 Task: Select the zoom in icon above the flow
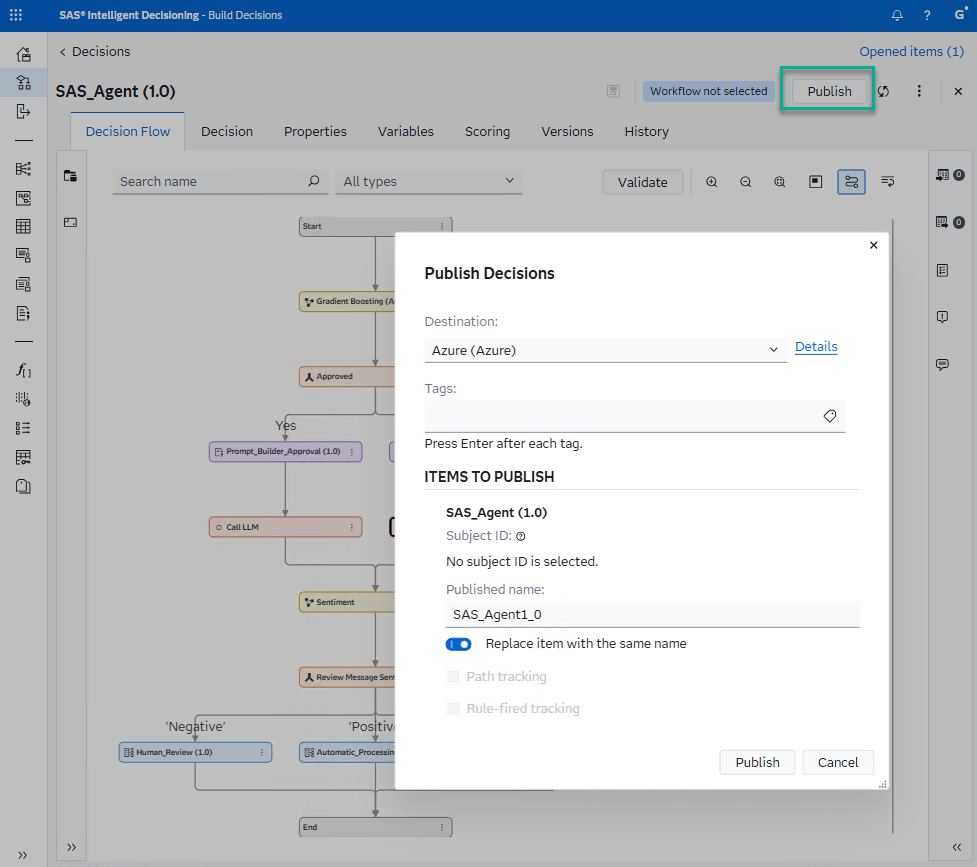point(711,182)
